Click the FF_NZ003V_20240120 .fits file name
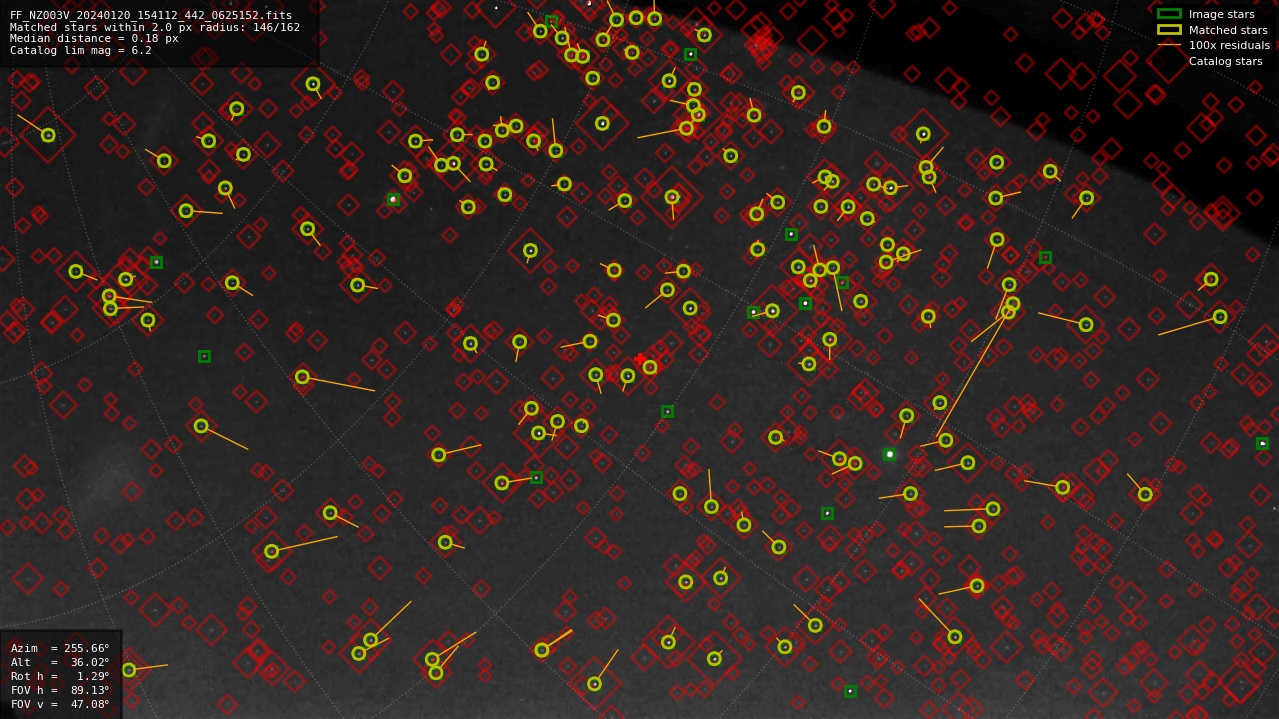Viewport: 1279px width, 719px height. pyautogui.click(x=151, y=15)
